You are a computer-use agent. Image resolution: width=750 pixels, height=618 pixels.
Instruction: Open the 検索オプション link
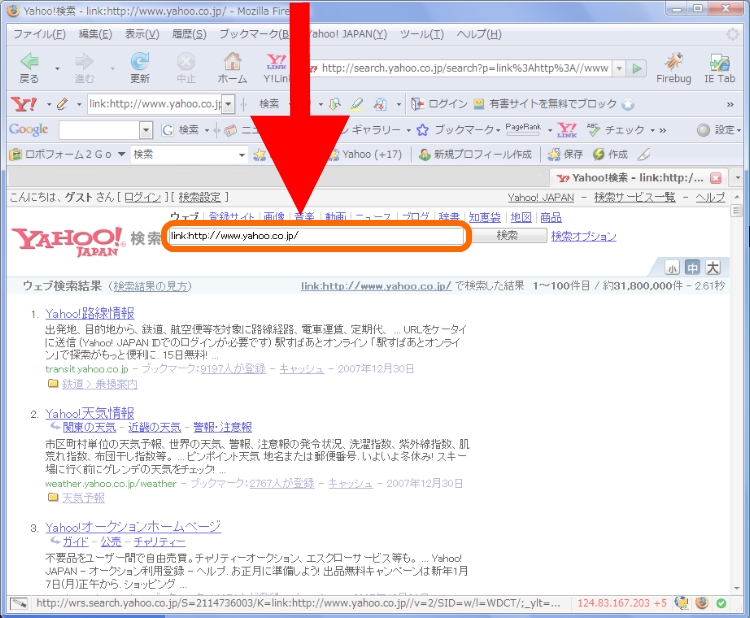(x=584, y=236)
